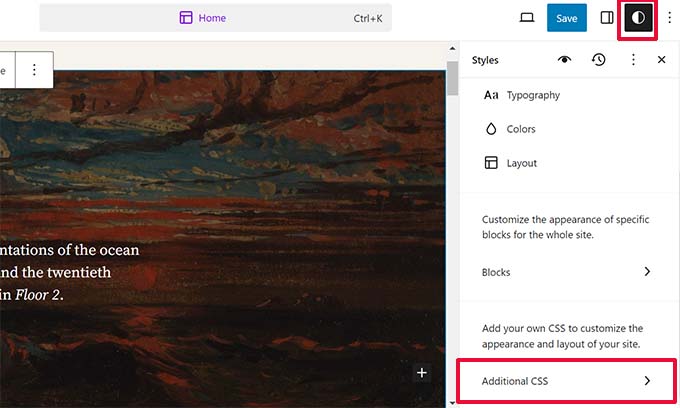This screenshot has height=408, width=680.
Task: Toggle the Settings sidebar panel icon
Action: pyautogui.click(x=607, y=18)
